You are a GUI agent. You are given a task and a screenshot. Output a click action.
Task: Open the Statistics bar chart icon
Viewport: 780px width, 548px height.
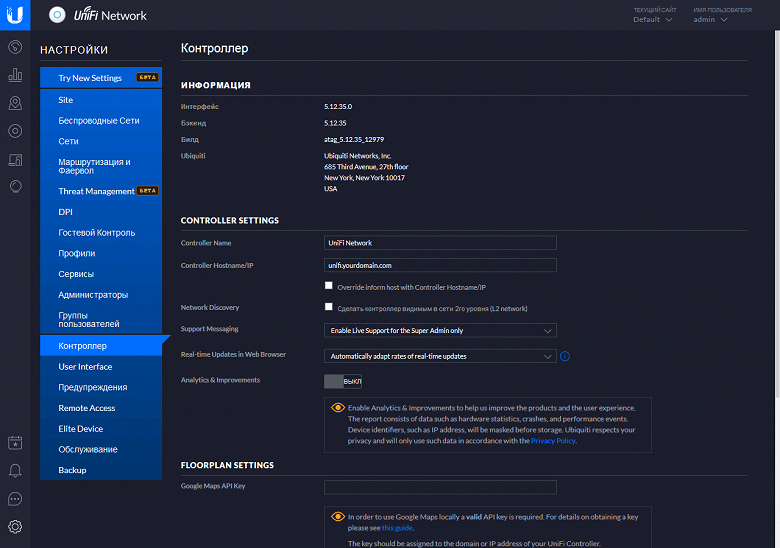15,75
